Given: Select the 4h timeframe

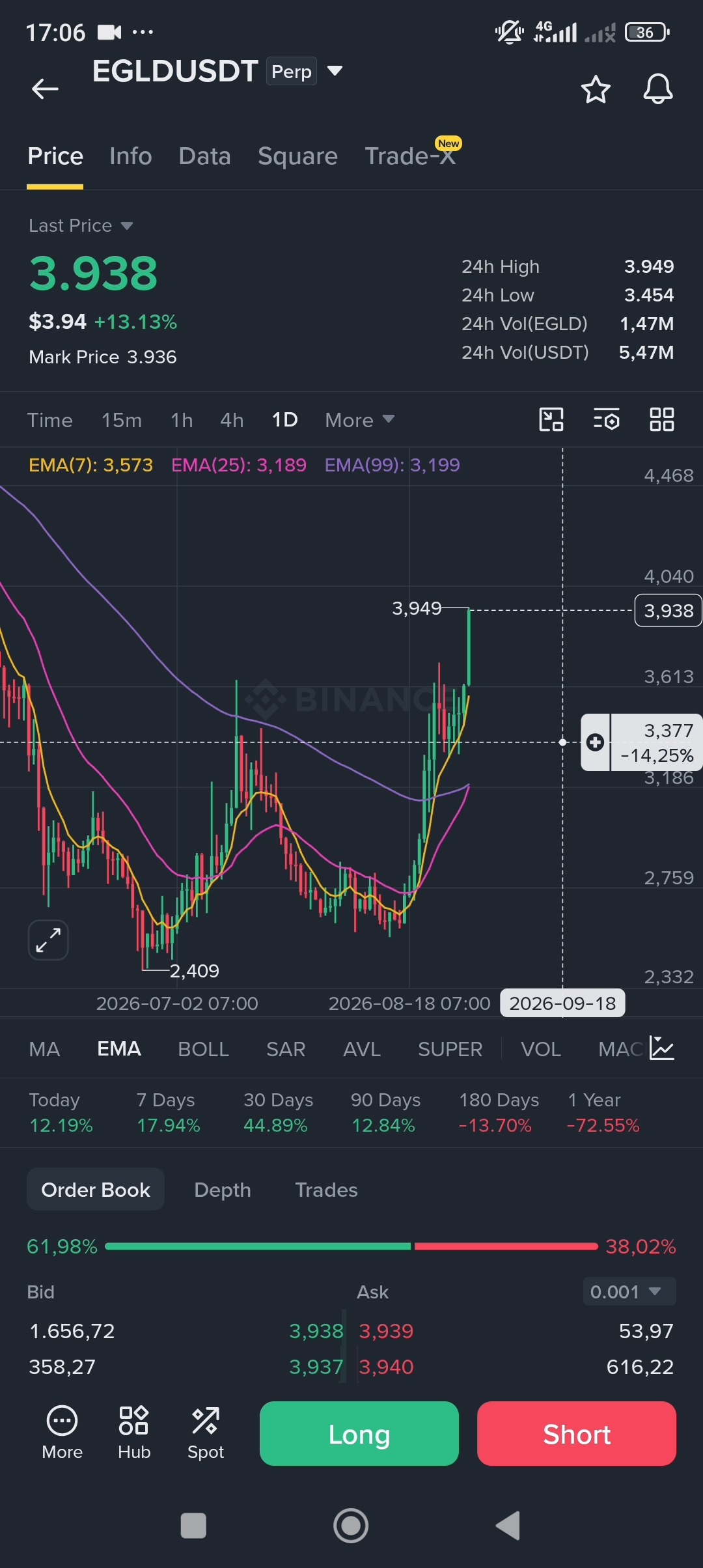Looking at the screenshot, I should coord(232,420).
